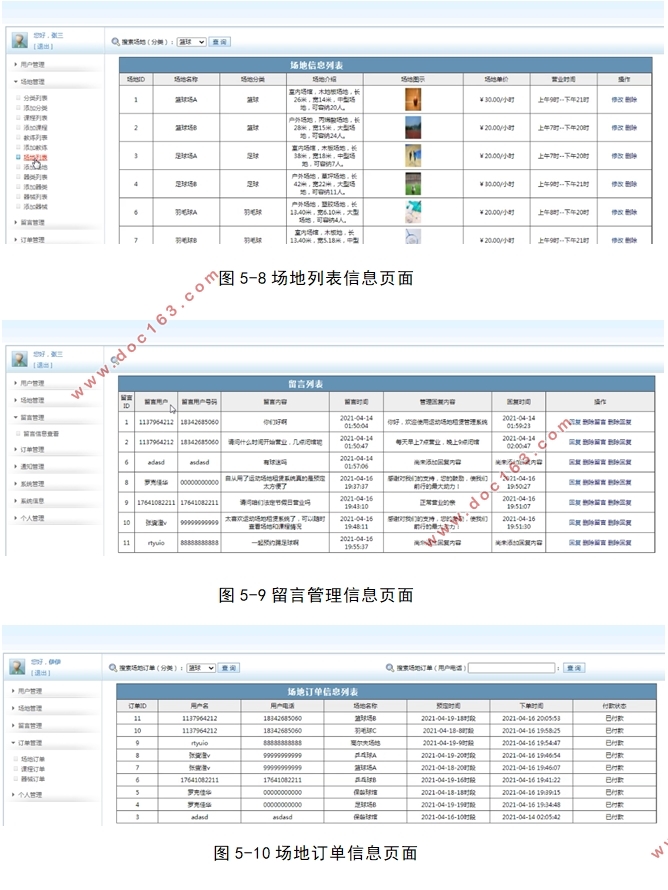Click 删除 link in 篮球场A row
This screenshot has width=668, height=890.
631,99
